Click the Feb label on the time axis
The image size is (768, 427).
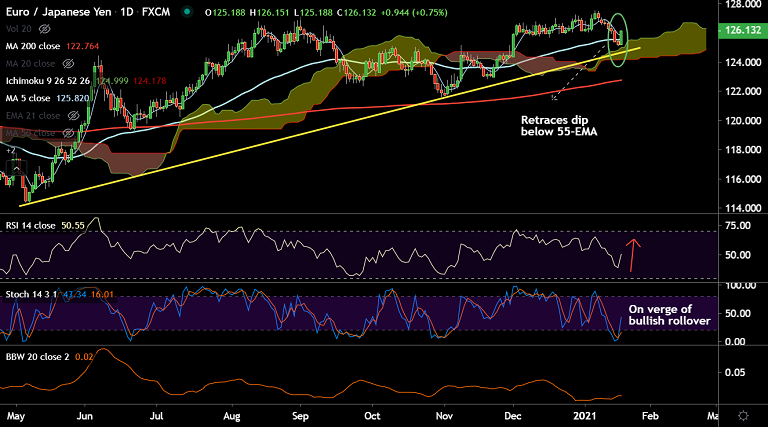click(650, 416)
